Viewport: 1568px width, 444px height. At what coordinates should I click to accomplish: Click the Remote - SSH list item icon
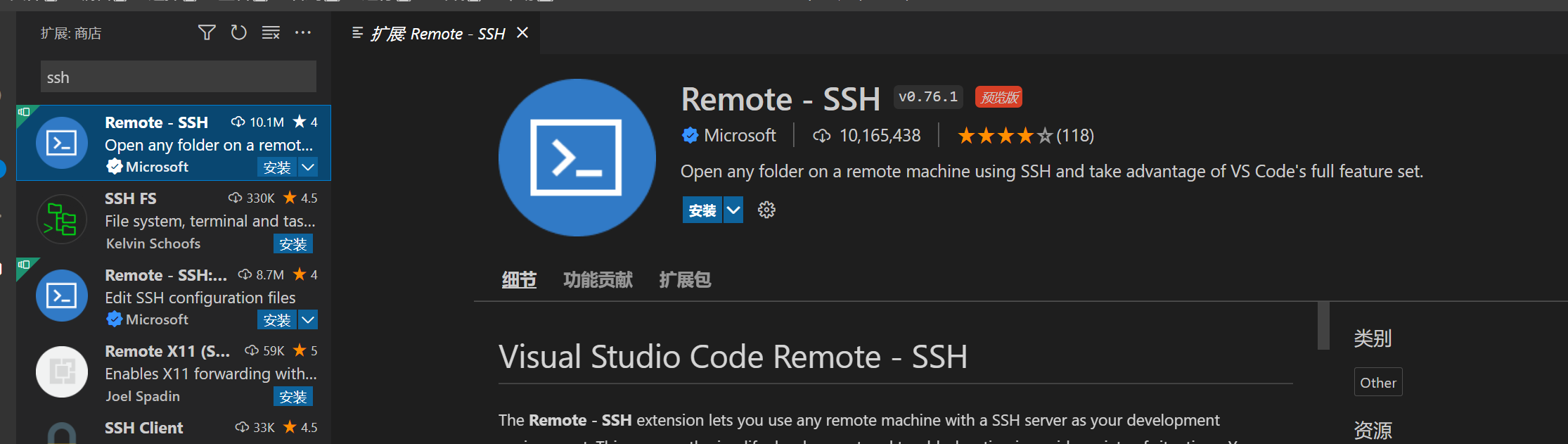62,143
